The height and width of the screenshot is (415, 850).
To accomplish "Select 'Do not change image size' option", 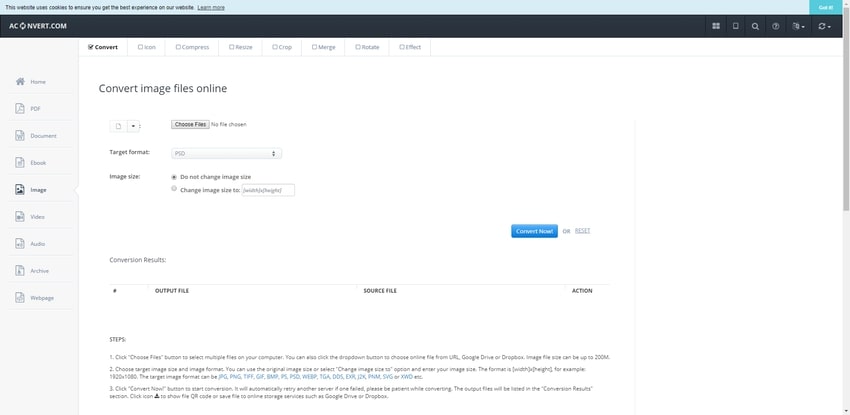I will click(174, 176).
